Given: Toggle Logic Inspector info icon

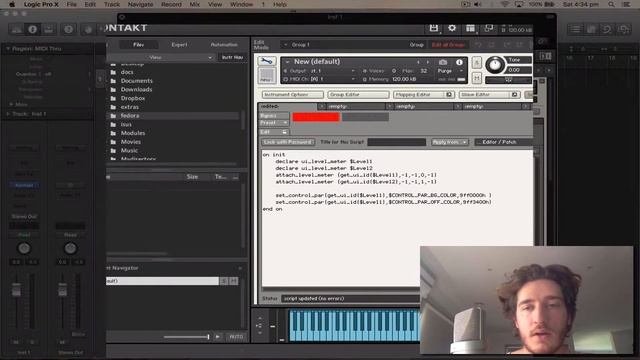Looking at the screenshot, I should pyautogui.click(x=33, y=29).
